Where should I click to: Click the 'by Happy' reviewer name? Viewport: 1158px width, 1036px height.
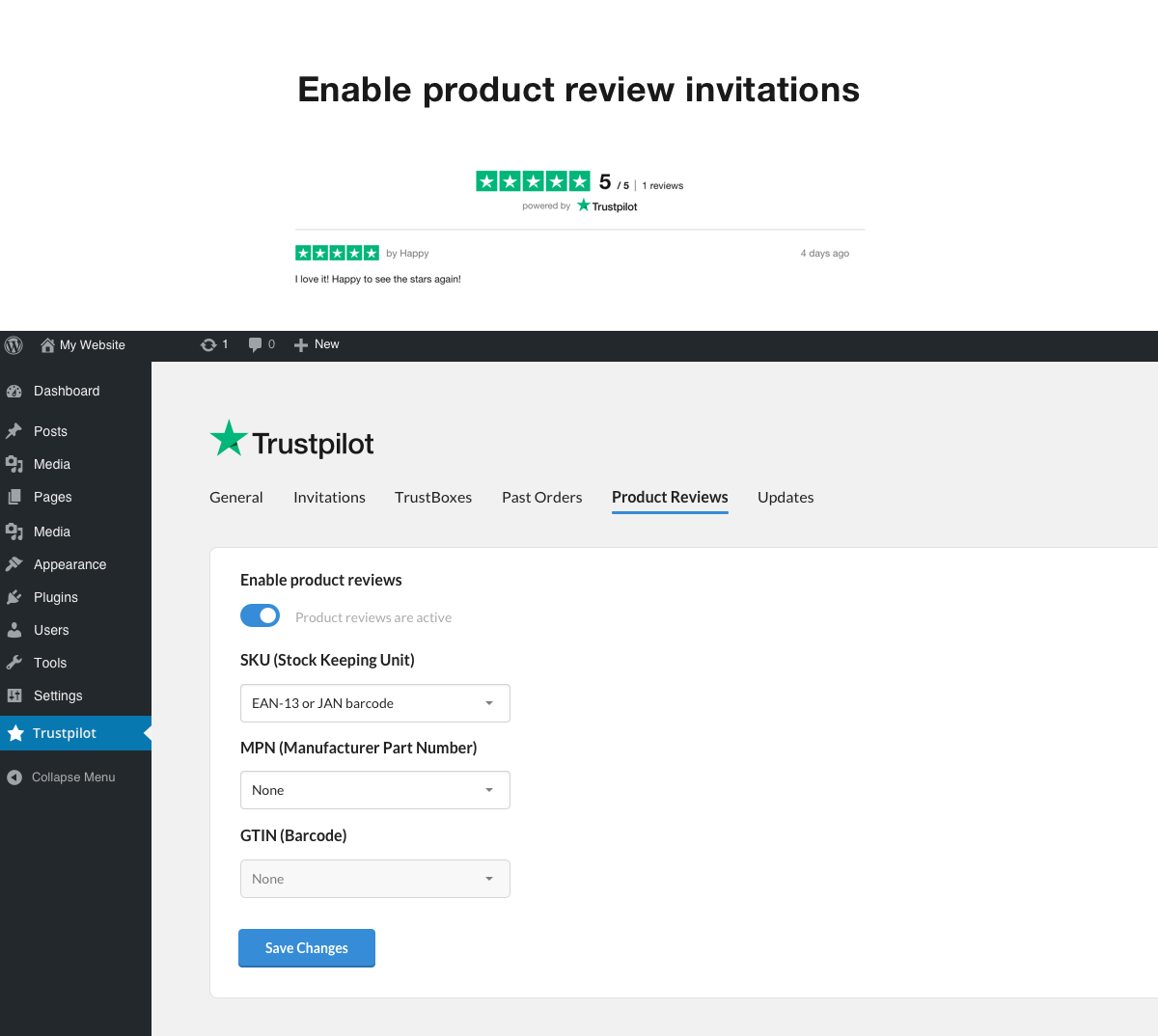(407, 254)
